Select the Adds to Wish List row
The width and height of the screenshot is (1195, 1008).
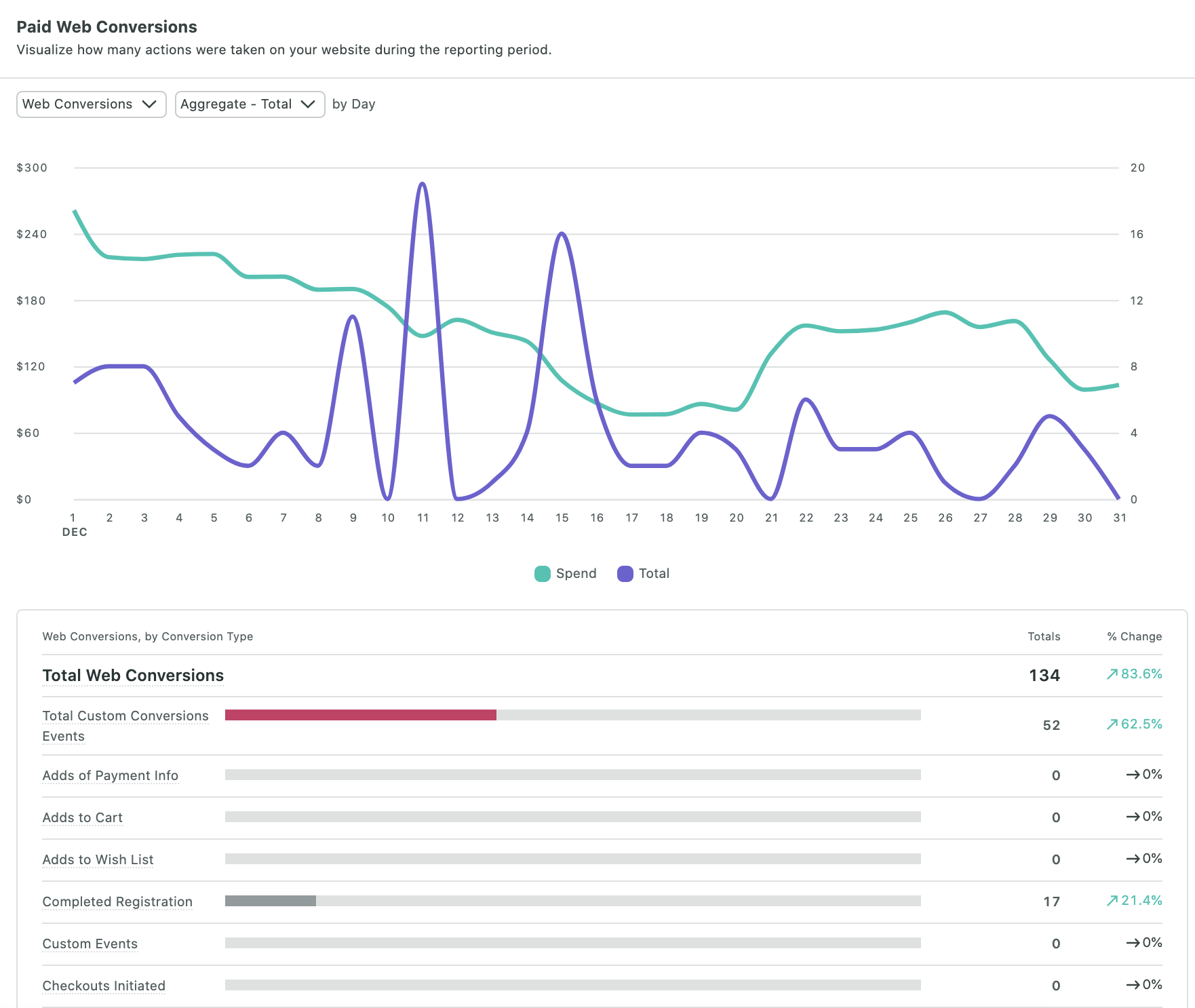[98, 859]
